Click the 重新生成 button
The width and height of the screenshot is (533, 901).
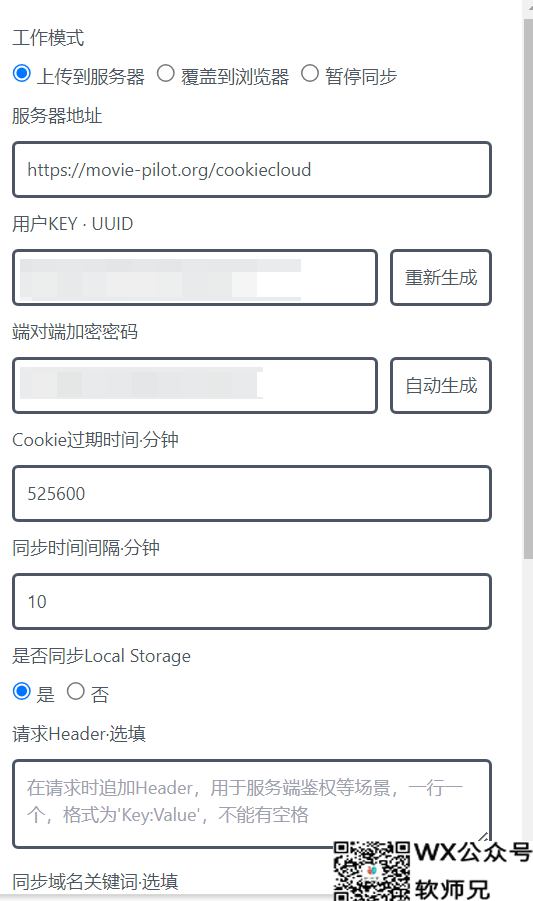[x=441, y=278]
